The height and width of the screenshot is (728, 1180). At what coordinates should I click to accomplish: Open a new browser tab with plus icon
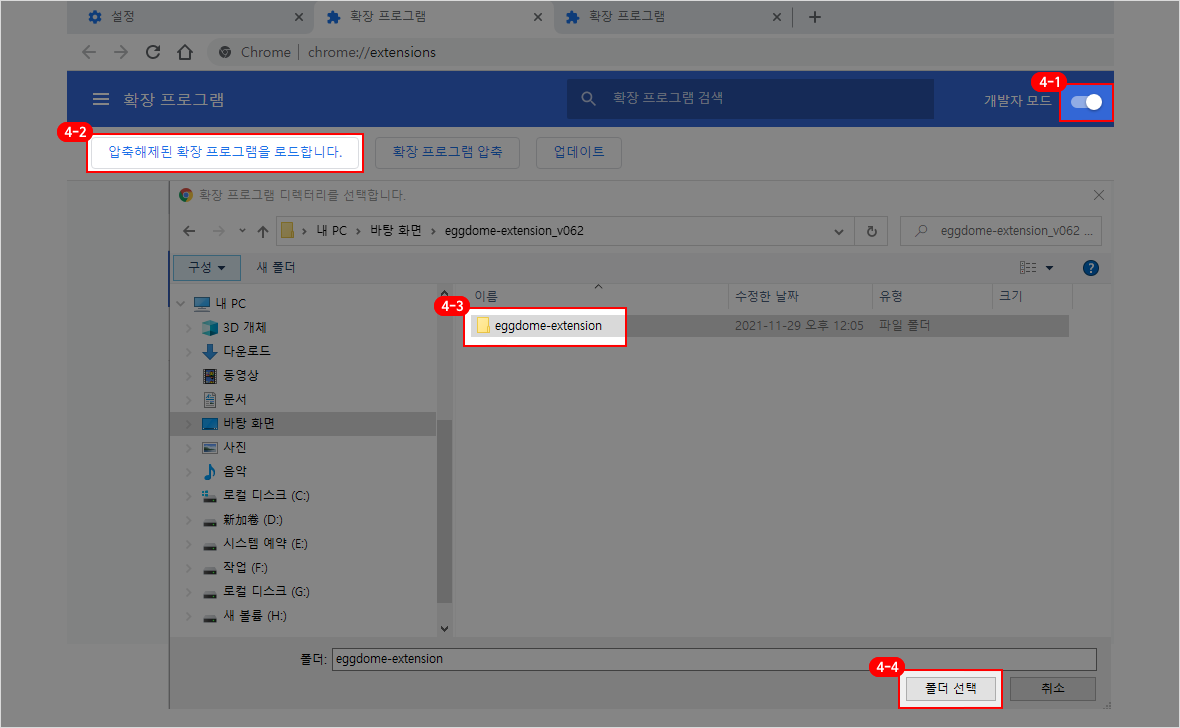click(814, 17)
